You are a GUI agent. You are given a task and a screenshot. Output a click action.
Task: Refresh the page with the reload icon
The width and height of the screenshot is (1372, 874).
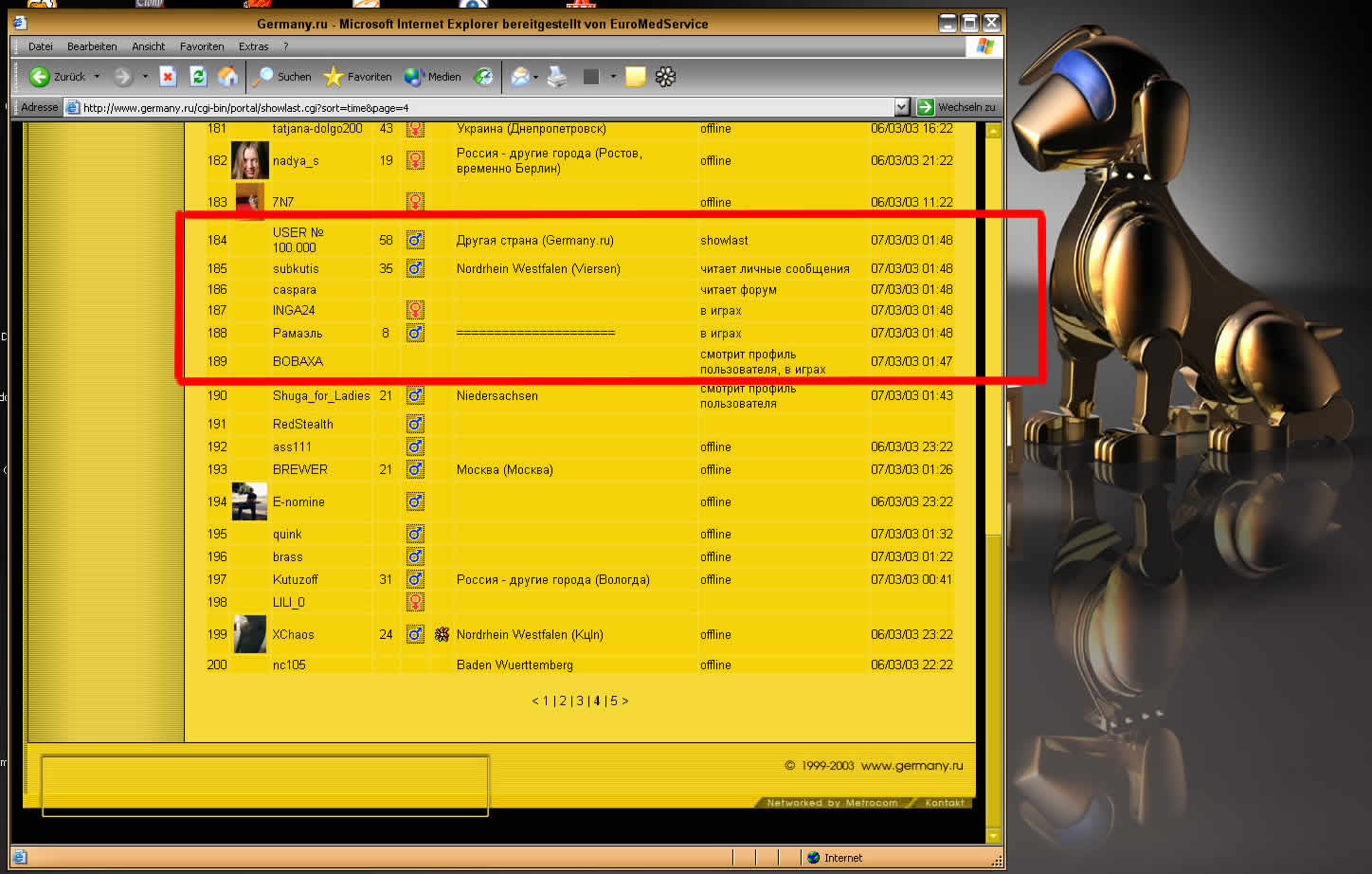(197, 77)
